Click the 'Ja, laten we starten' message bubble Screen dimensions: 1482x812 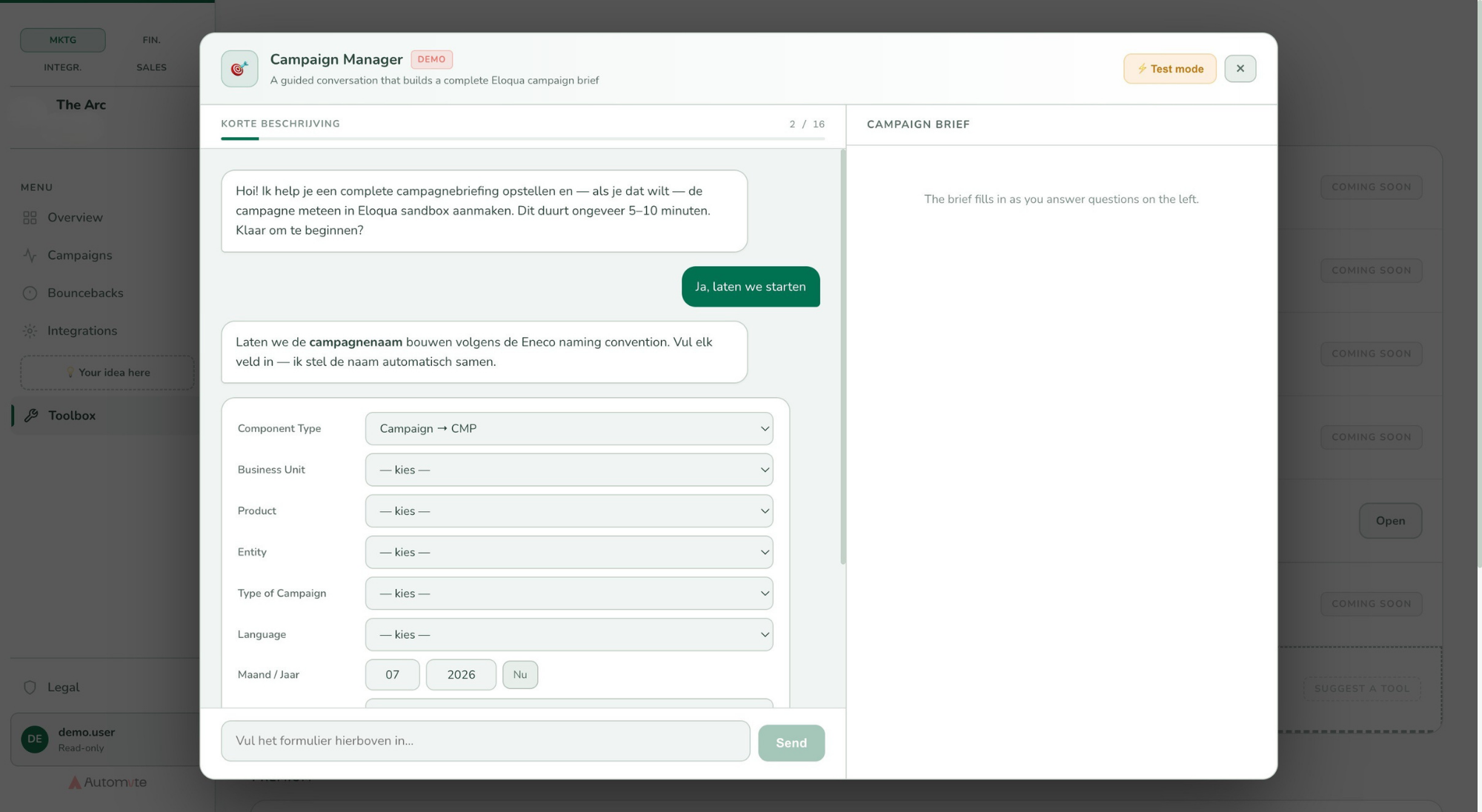tap(750, 287)
